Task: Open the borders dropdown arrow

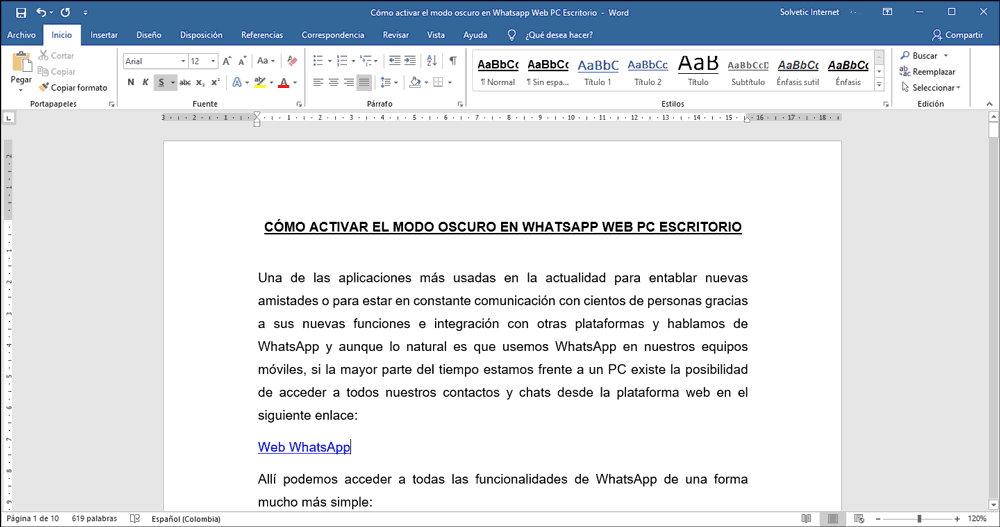Action: click(450, 82)
